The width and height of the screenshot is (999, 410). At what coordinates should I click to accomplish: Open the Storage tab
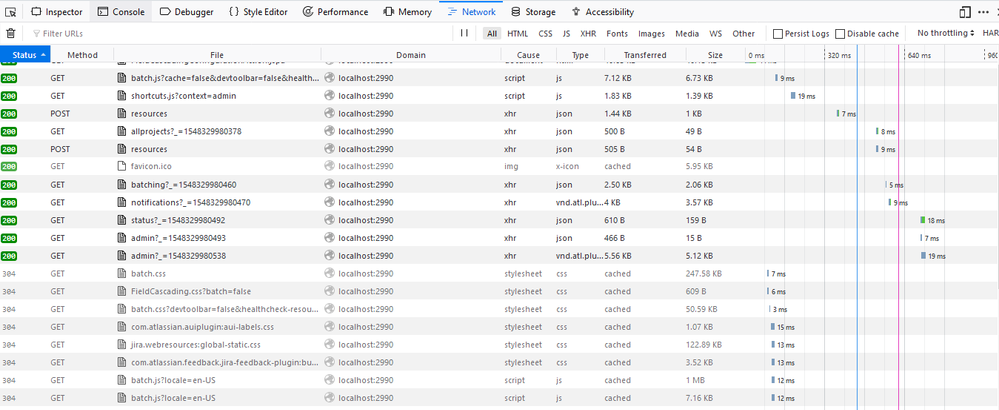(x=532, y=11)
